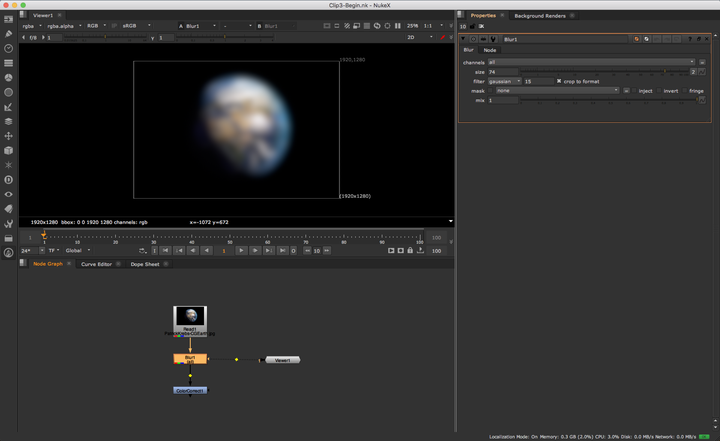Enable the mask invert checkbox
720x441 pixels.
pos(660,90)
